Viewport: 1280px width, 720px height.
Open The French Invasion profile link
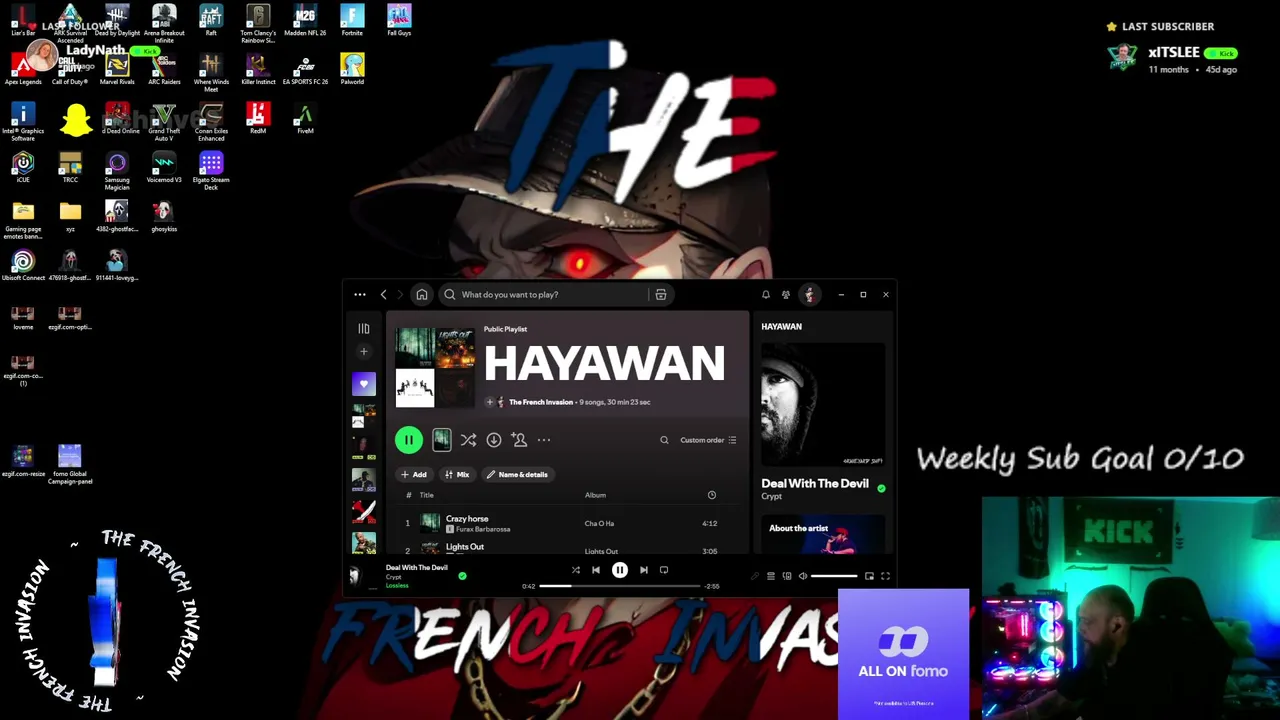pyautogui.click(x=541, y=402)
